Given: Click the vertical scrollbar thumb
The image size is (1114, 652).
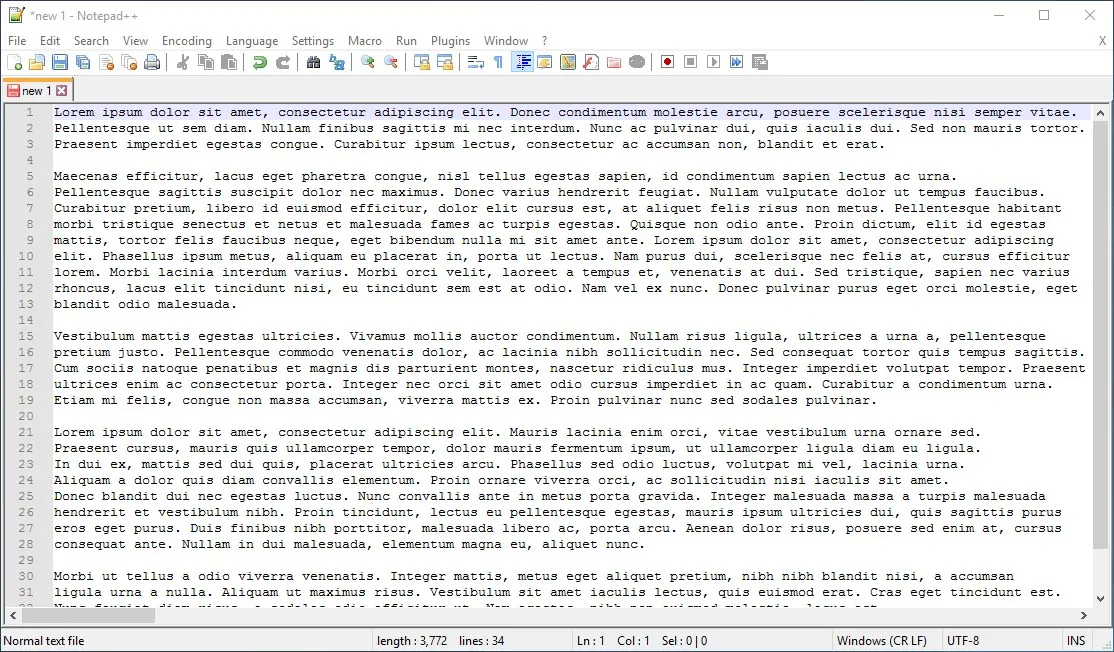Looking at the screenshot, I should click(x=1100, y=334).
